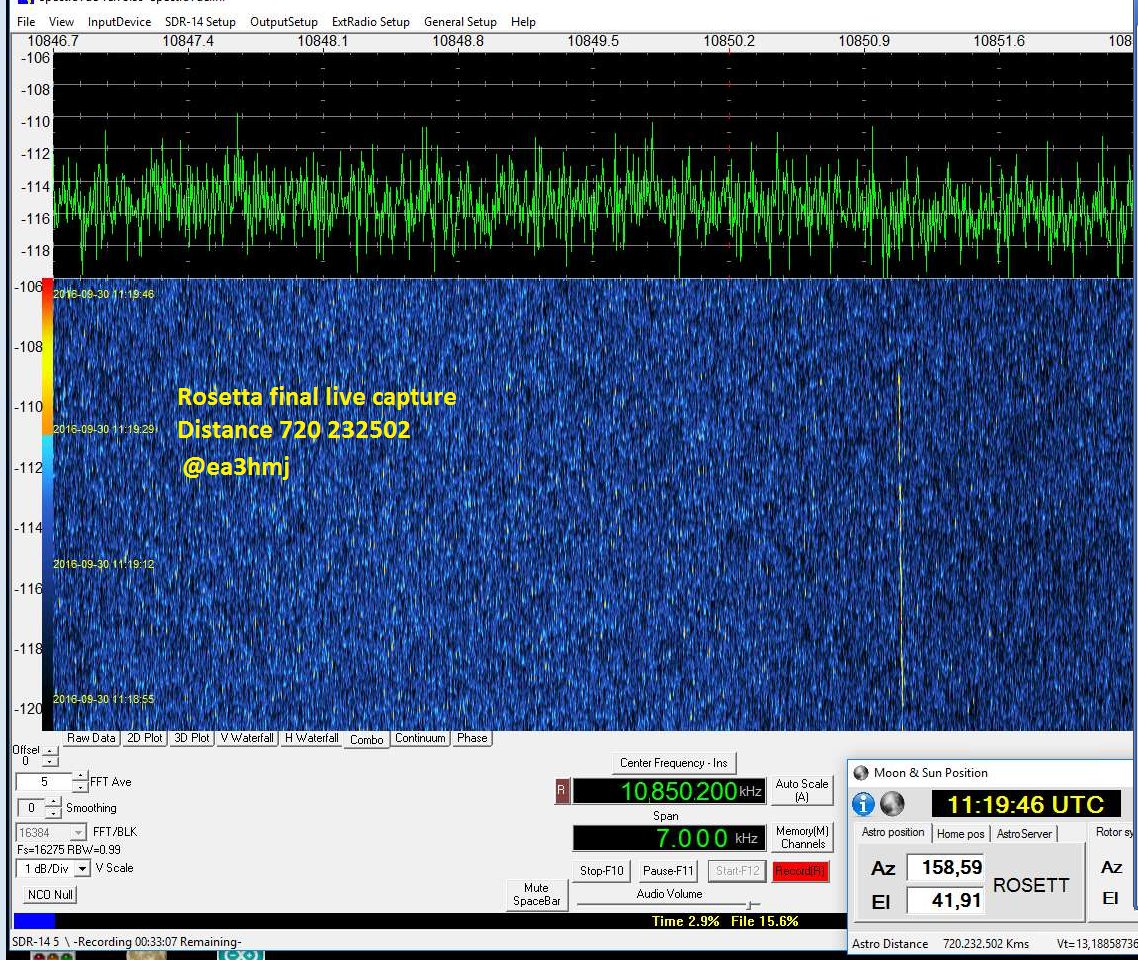
Task: Open the Home pos tab
Action: [x=960, y=834]
